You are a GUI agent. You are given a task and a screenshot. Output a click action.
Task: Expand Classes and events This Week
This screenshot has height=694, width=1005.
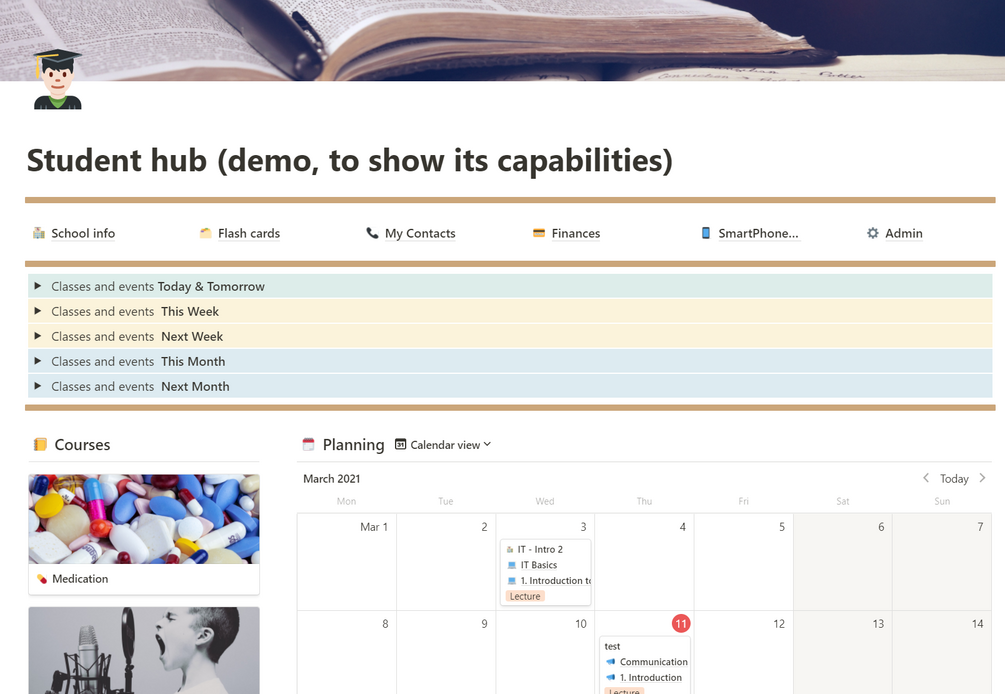[x=38, y=311]
